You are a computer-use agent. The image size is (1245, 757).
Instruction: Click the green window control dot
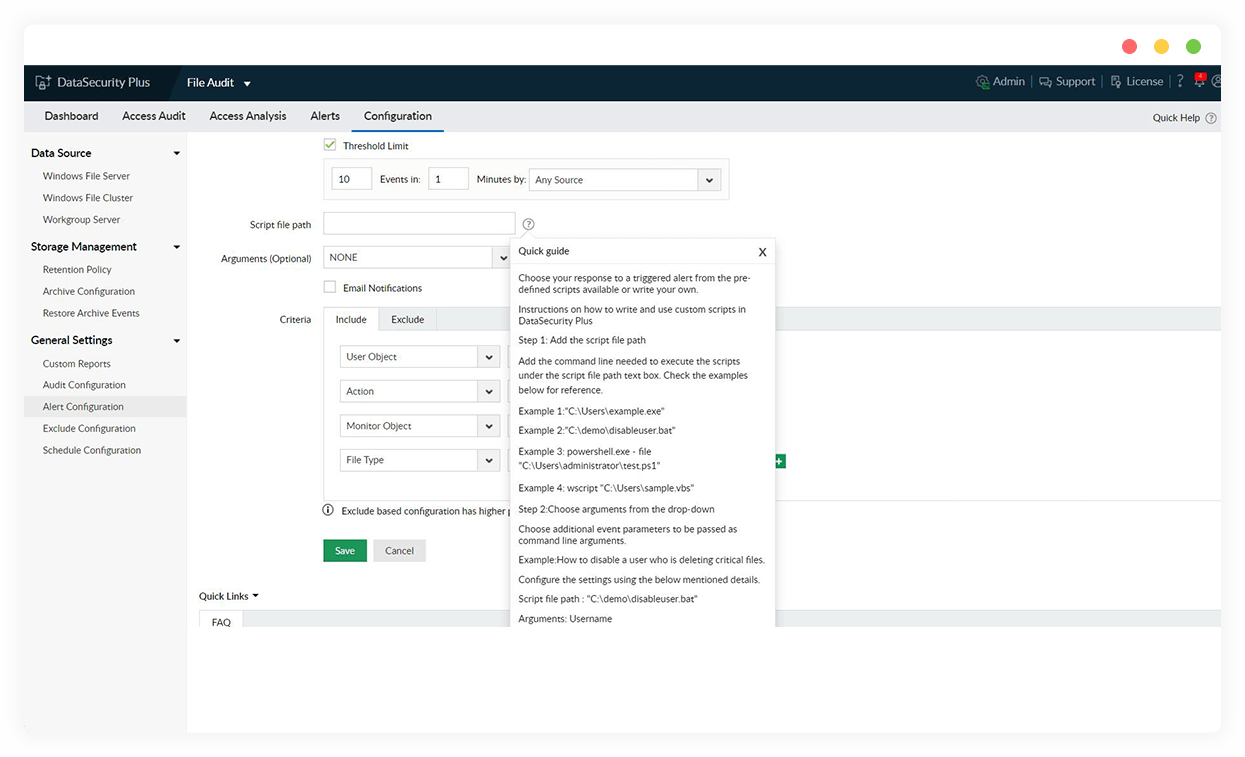[1193, 46]
